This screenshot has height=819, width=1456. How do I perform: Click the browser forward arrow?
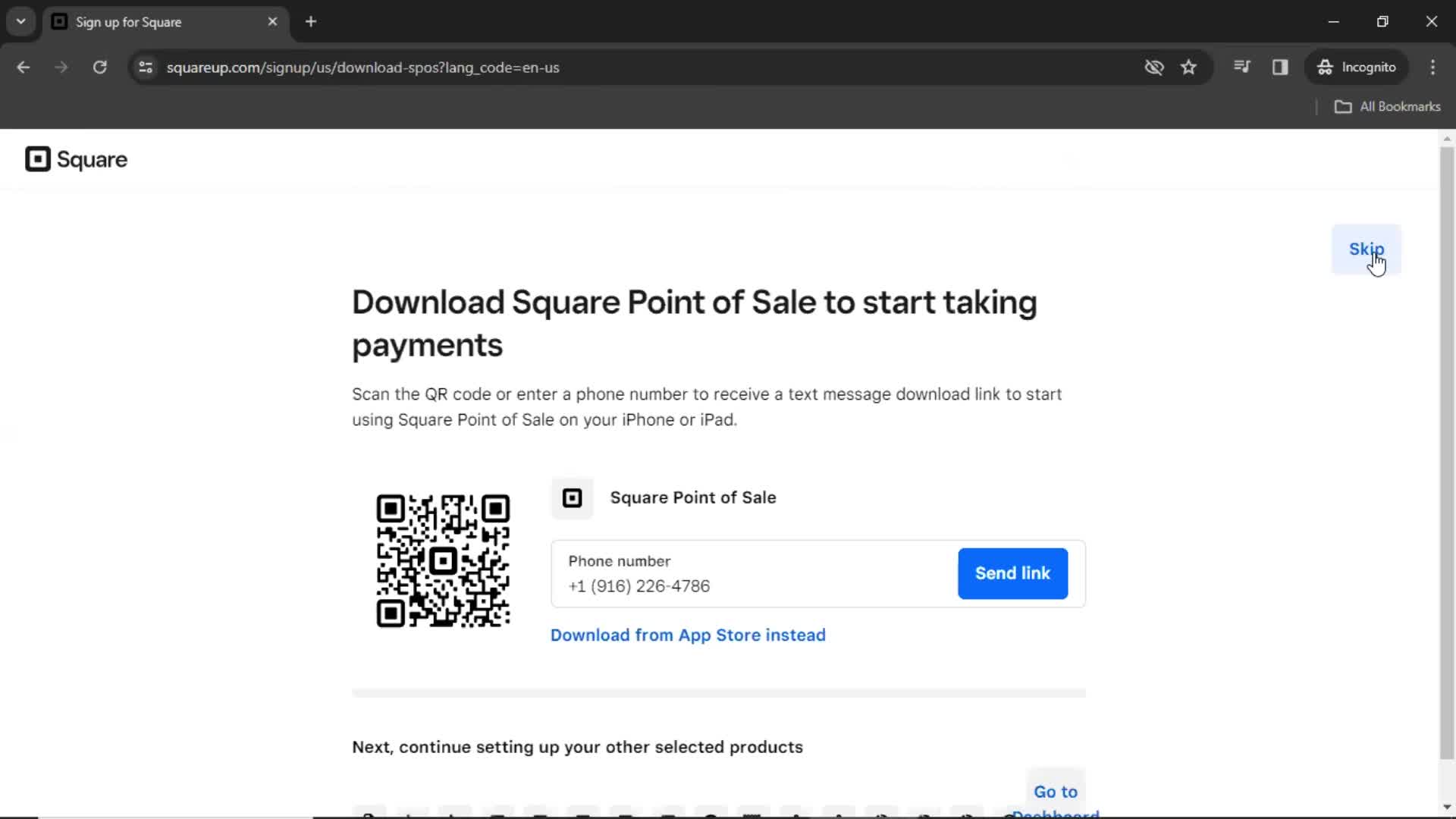pyautogui.click(x=61, y=67)
